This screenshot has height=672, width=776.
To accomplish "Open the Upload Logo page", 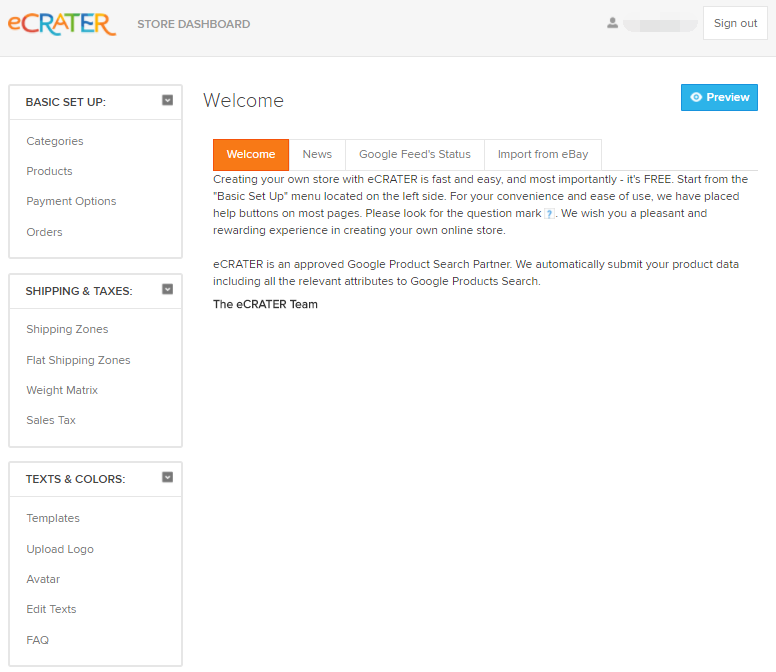I will click(60, 549).
